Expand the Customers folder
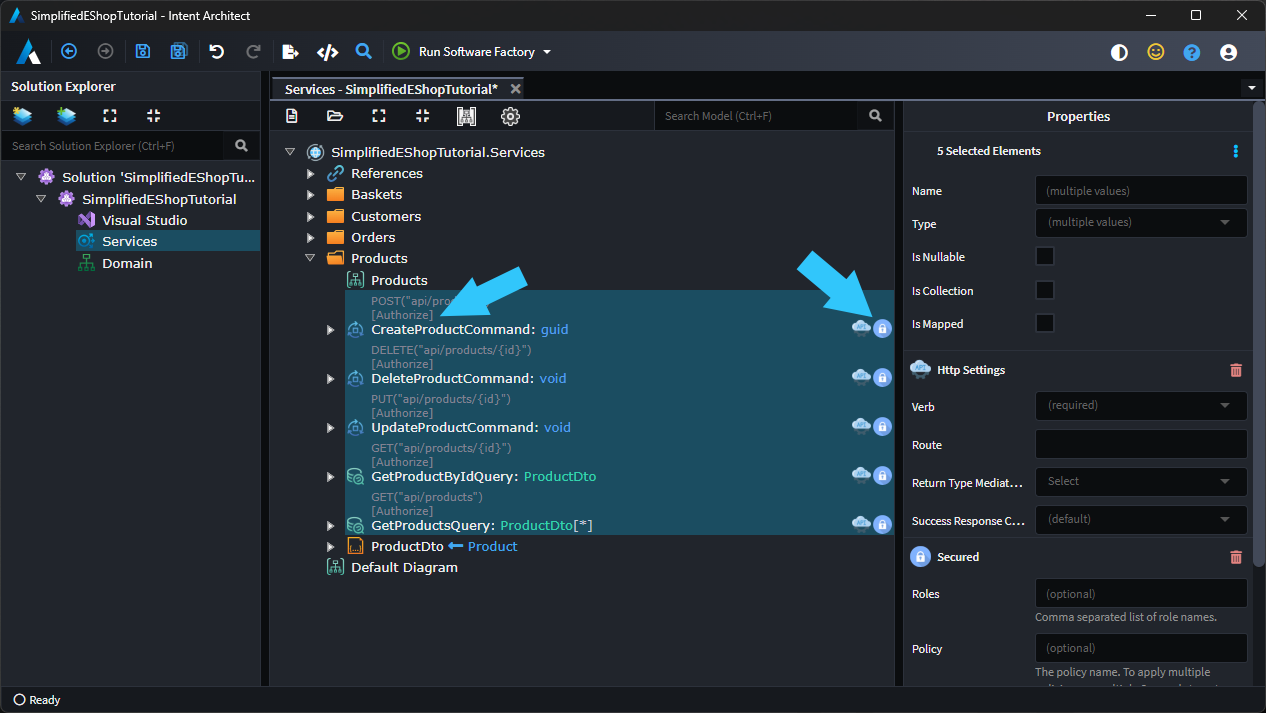The height and width of the screenshot is (713, 1266). 311,216
